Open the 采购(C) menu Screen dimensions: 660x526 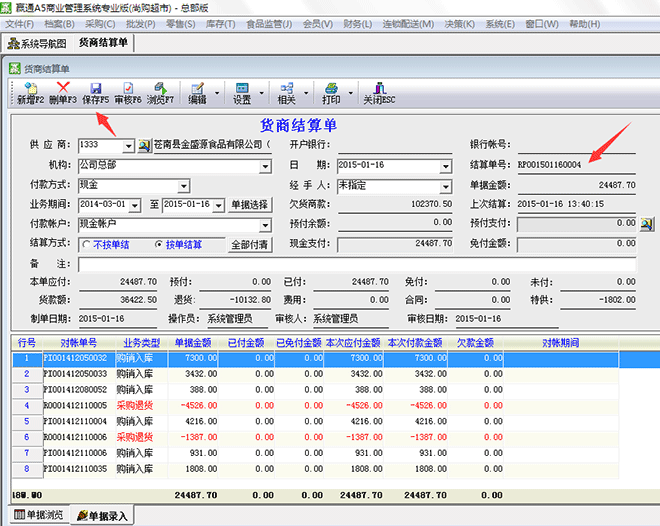pos(100,24)
